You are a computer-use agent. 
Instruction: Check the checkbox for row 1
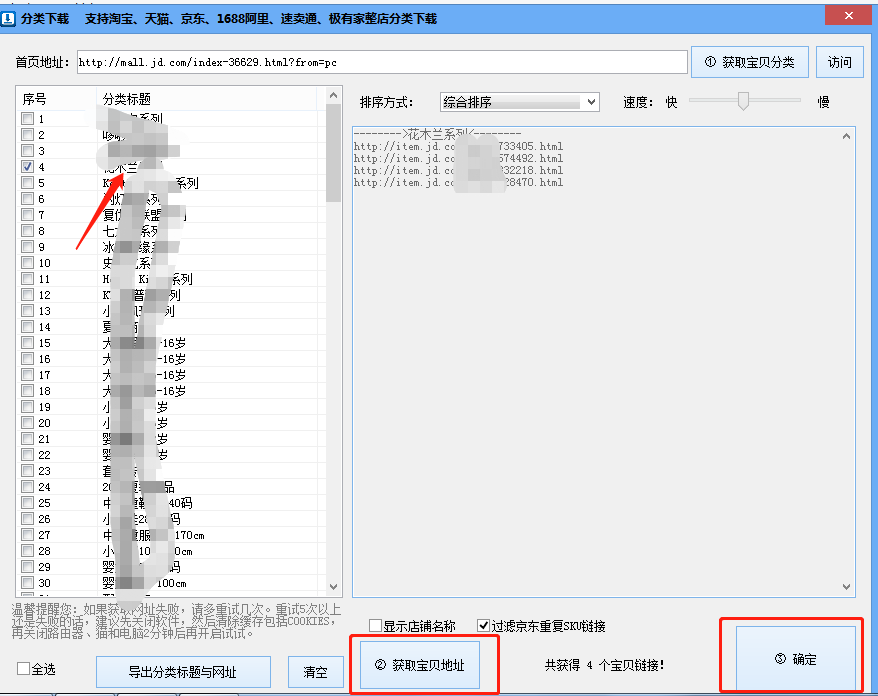click(x=27, y=119)
